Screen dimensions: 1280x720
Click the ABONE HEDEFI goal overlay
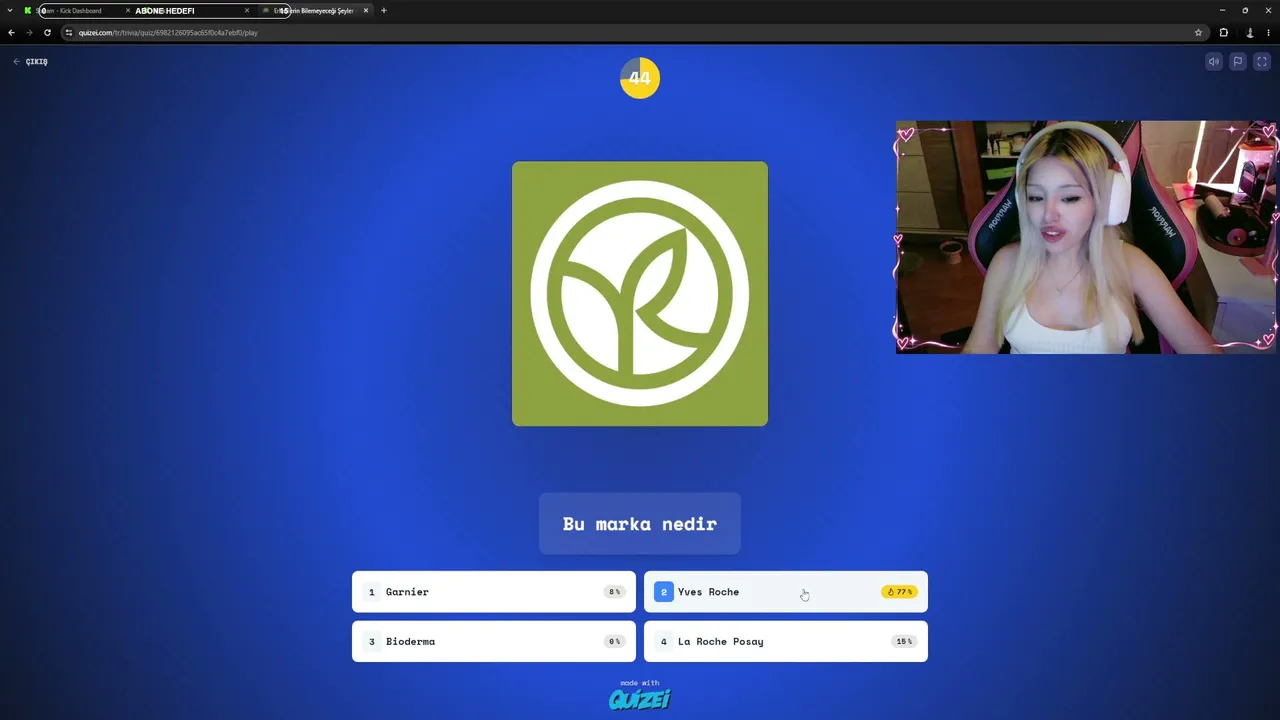(x=165, y=10)
